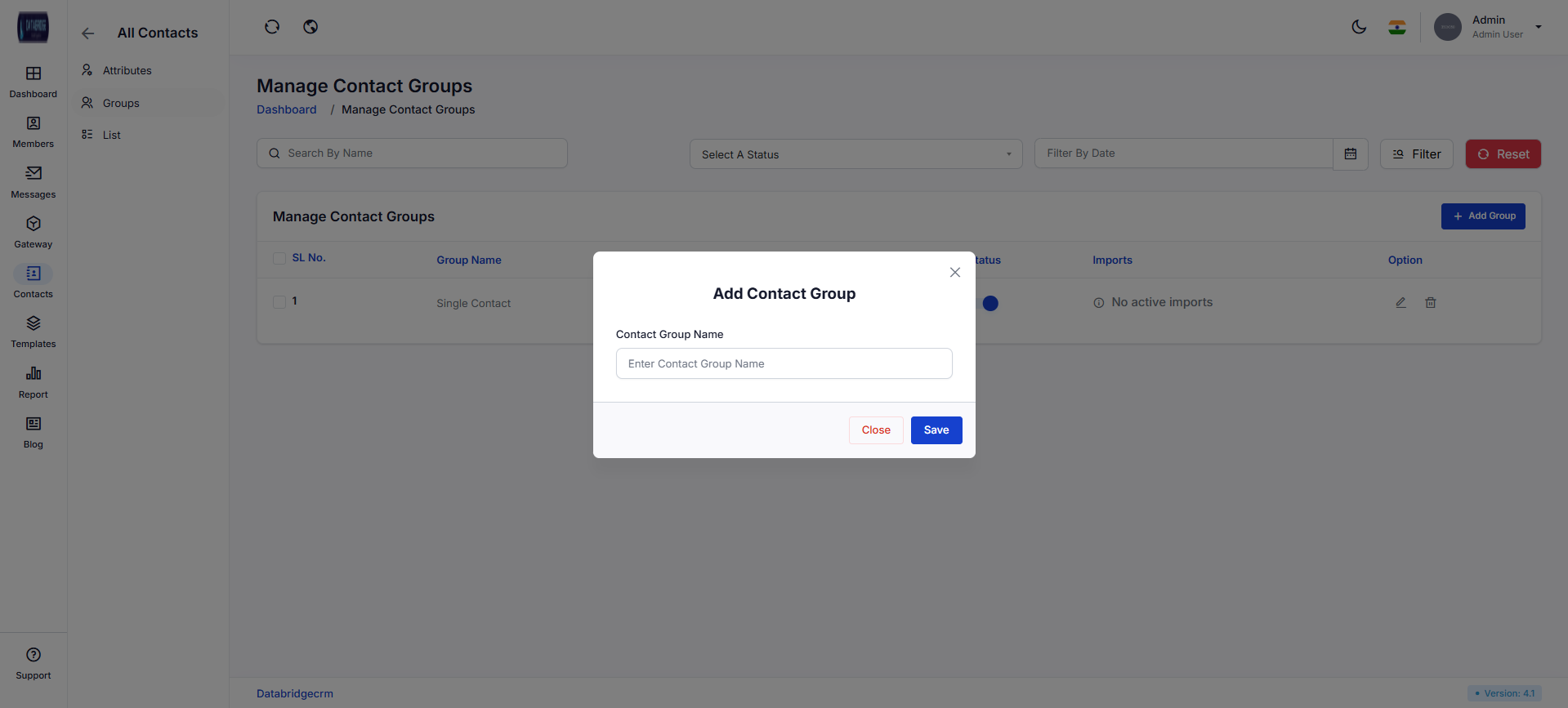Select List in contacts submenu

pos(112,136)
